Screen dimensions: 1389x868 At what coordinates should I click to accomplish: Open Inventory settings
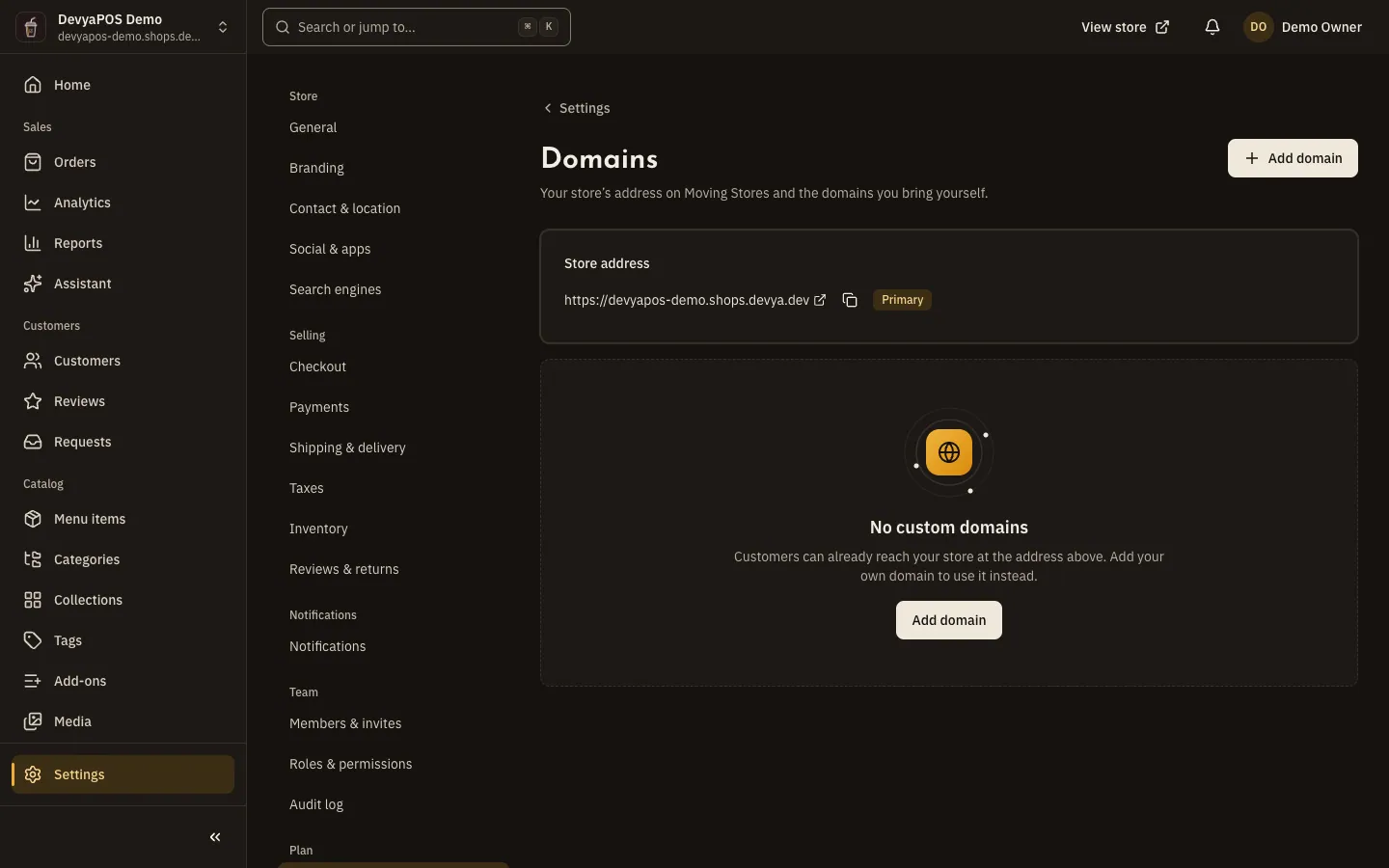click(x=318, y=529)
